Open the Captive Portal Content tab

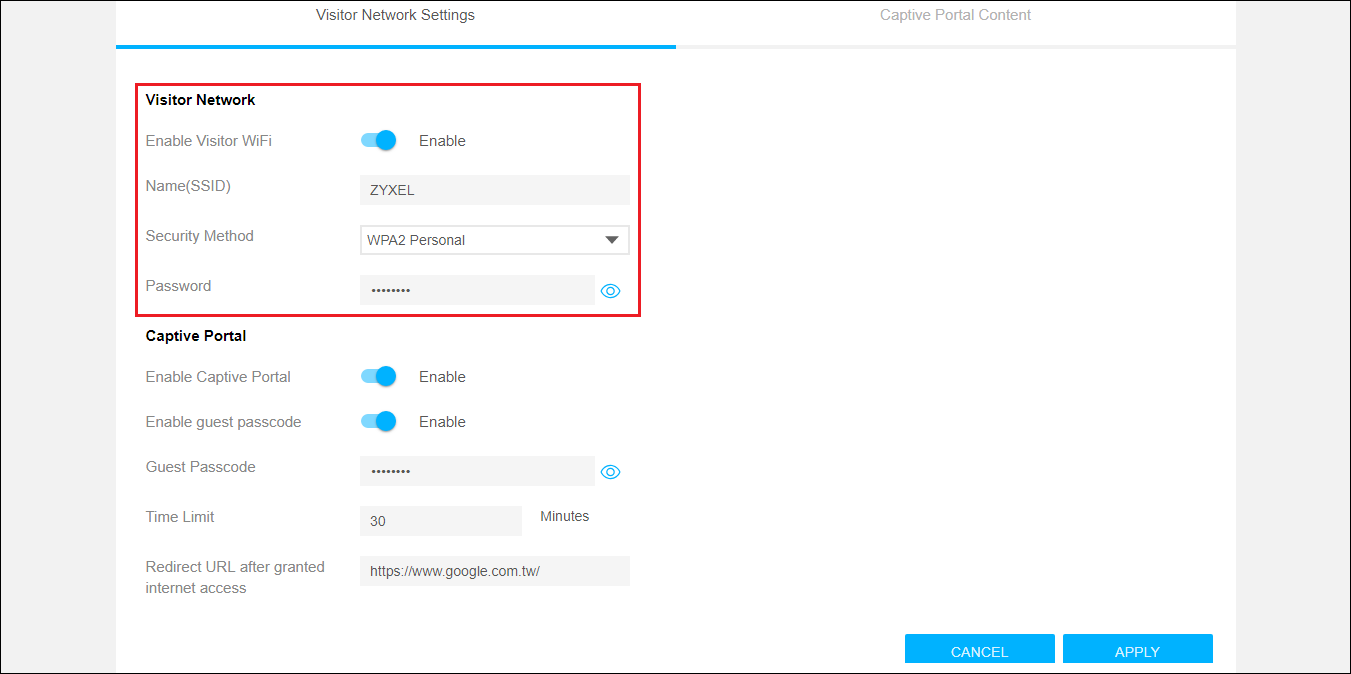coord(955,16)
